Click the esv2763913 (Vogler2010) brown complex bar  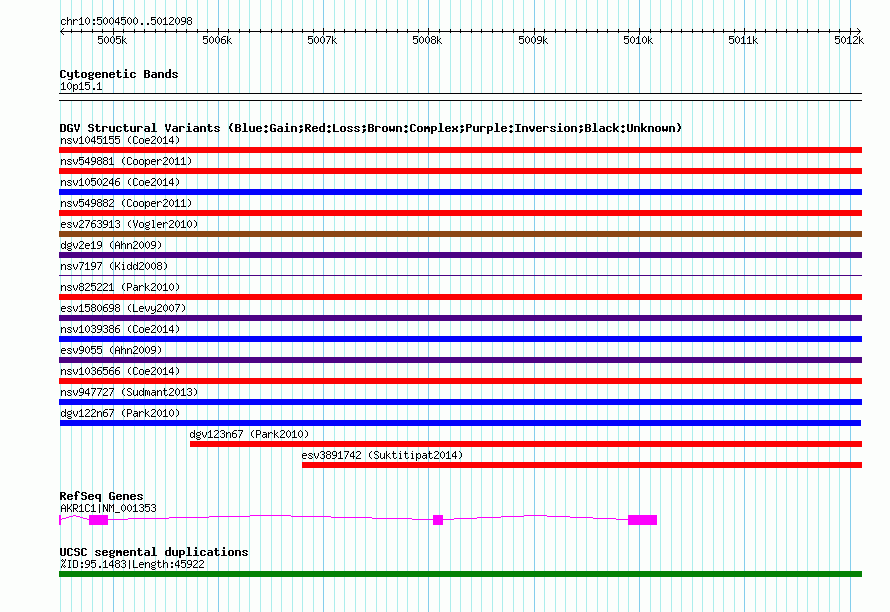coord(460,234)
